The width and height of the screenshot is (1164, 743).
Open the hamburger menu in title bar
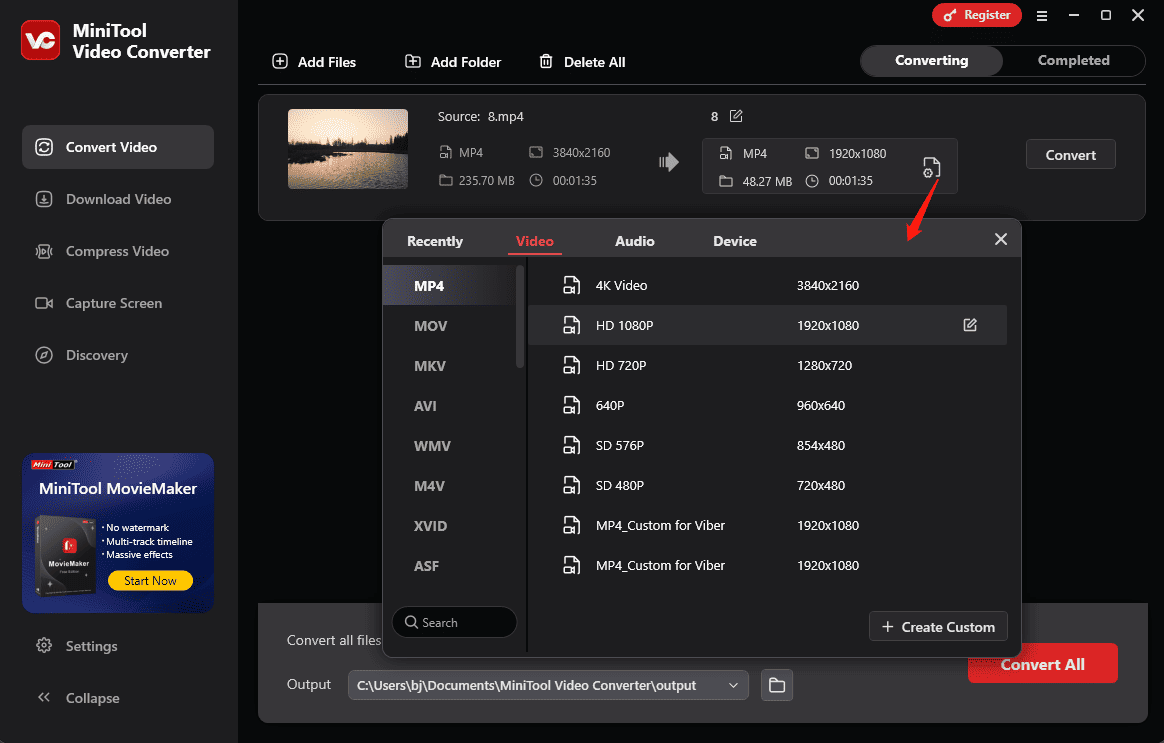tap(1042, 16)
